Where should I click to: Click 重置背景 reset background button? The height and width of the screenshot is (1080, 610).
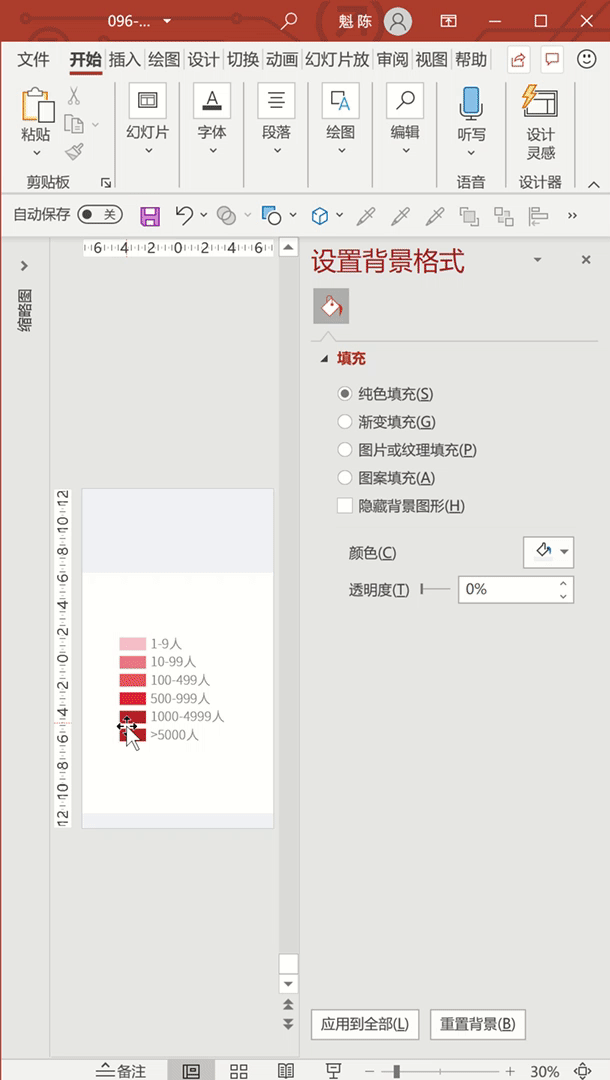tap(478, 1024)
